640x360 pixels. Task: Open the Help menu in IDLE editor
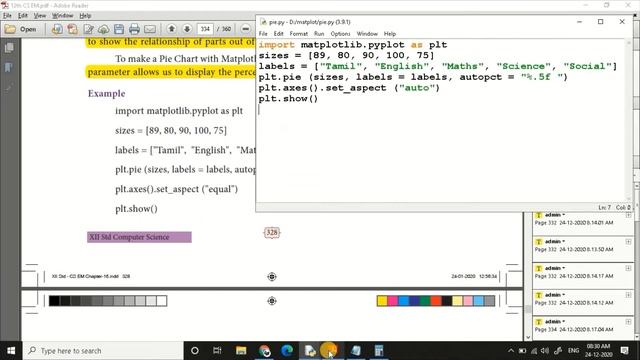click(390, 33)
